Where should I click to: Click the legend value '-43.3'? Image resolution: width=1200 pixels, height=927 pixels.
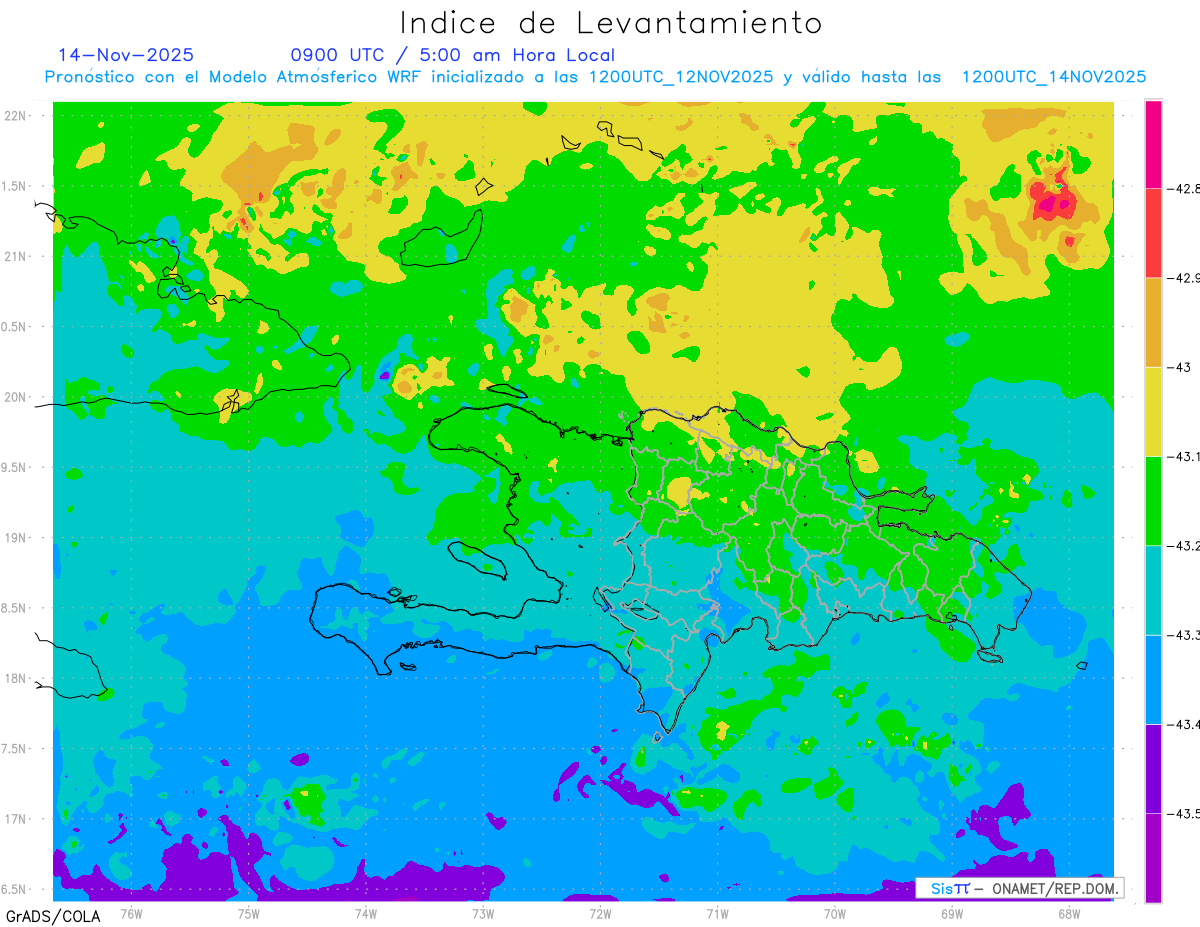(x=1184, y=635)
